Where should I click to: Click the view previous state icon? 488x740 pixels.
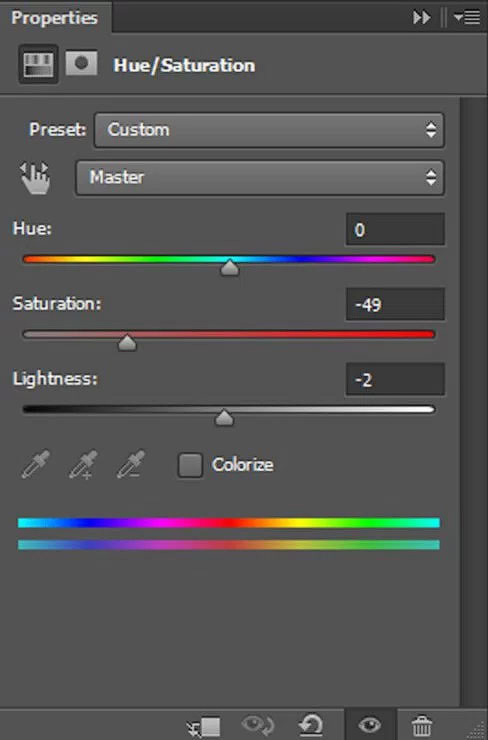(257, 725)
